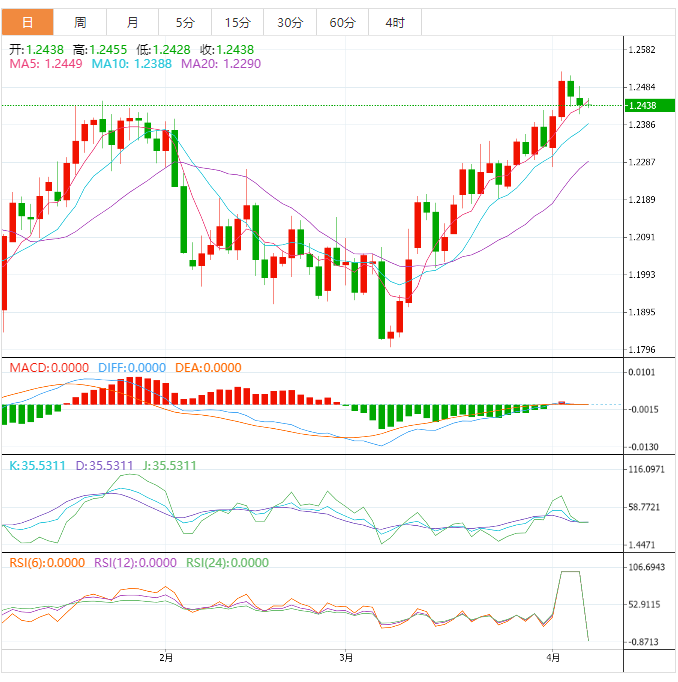Show the 30分 timeframe chart
This screenshot has height=682, width=678.
[x=290, y=22]
